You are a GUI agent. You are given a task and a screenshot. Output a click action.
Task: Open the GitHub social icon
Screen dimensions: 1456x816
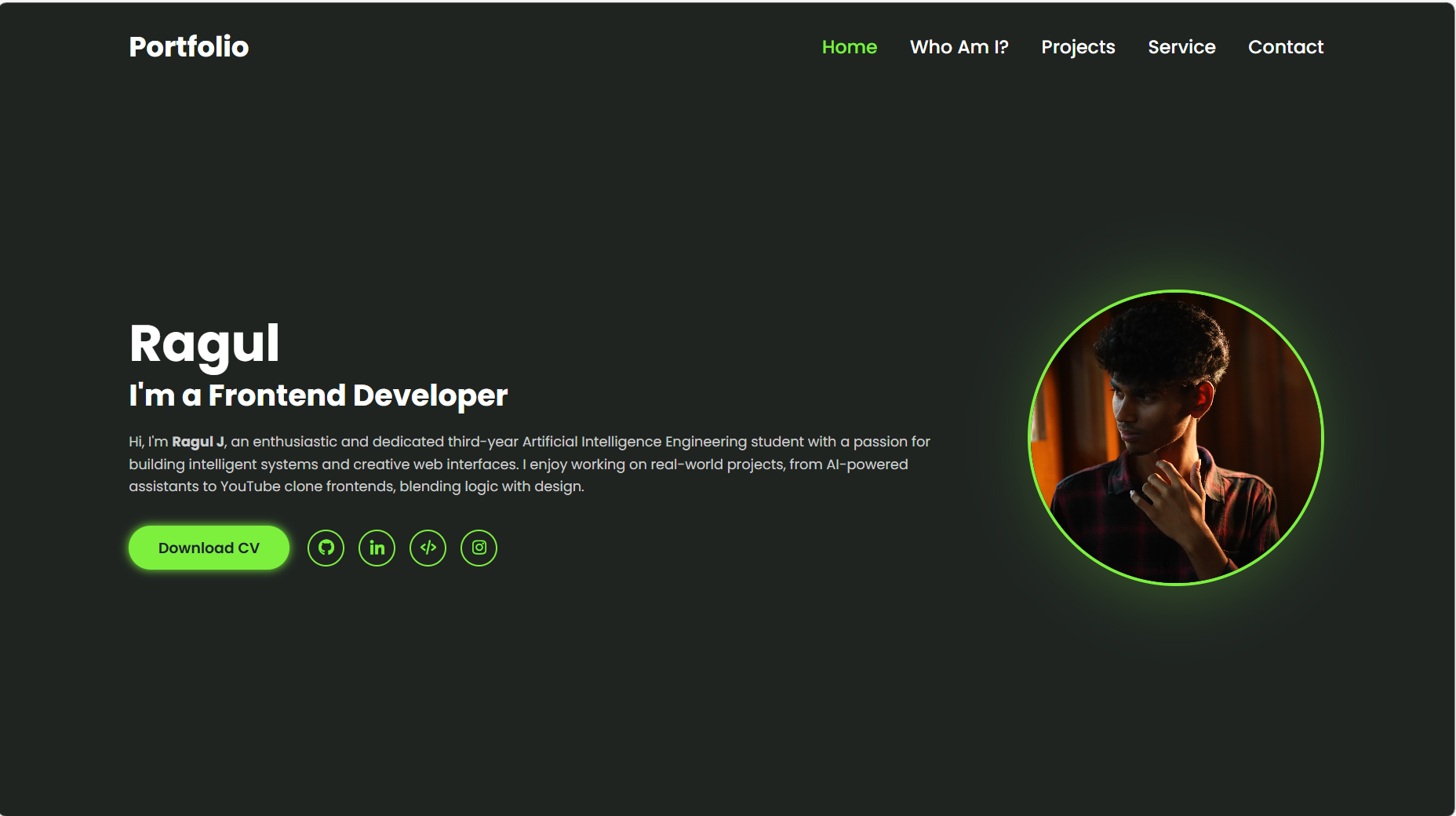pyautogui.click(x=326, y=548)
